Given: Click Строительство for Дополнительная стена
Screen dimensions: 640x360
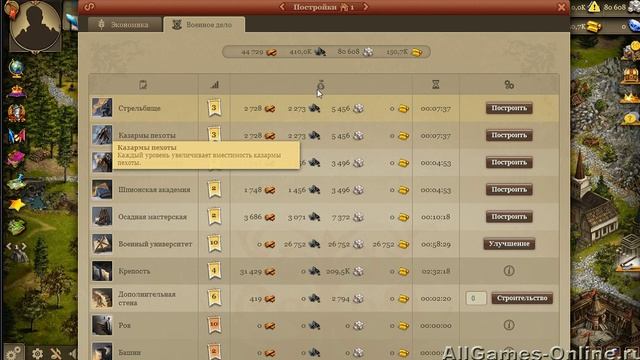Looking at the screenshot, I should (522, 298).
